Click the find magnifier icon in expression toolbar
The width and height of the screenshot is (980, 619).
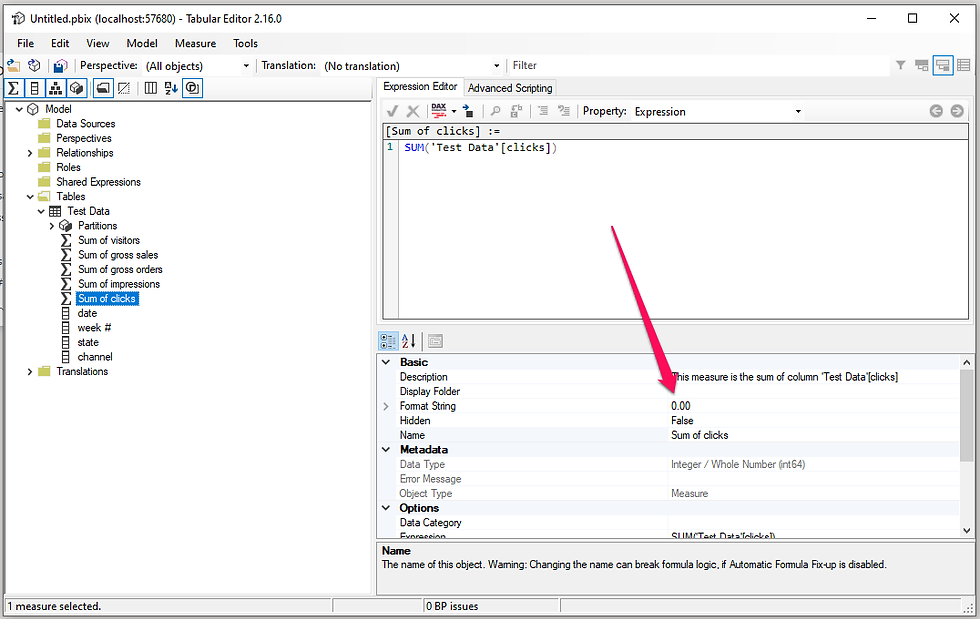[x=496, y=111]
